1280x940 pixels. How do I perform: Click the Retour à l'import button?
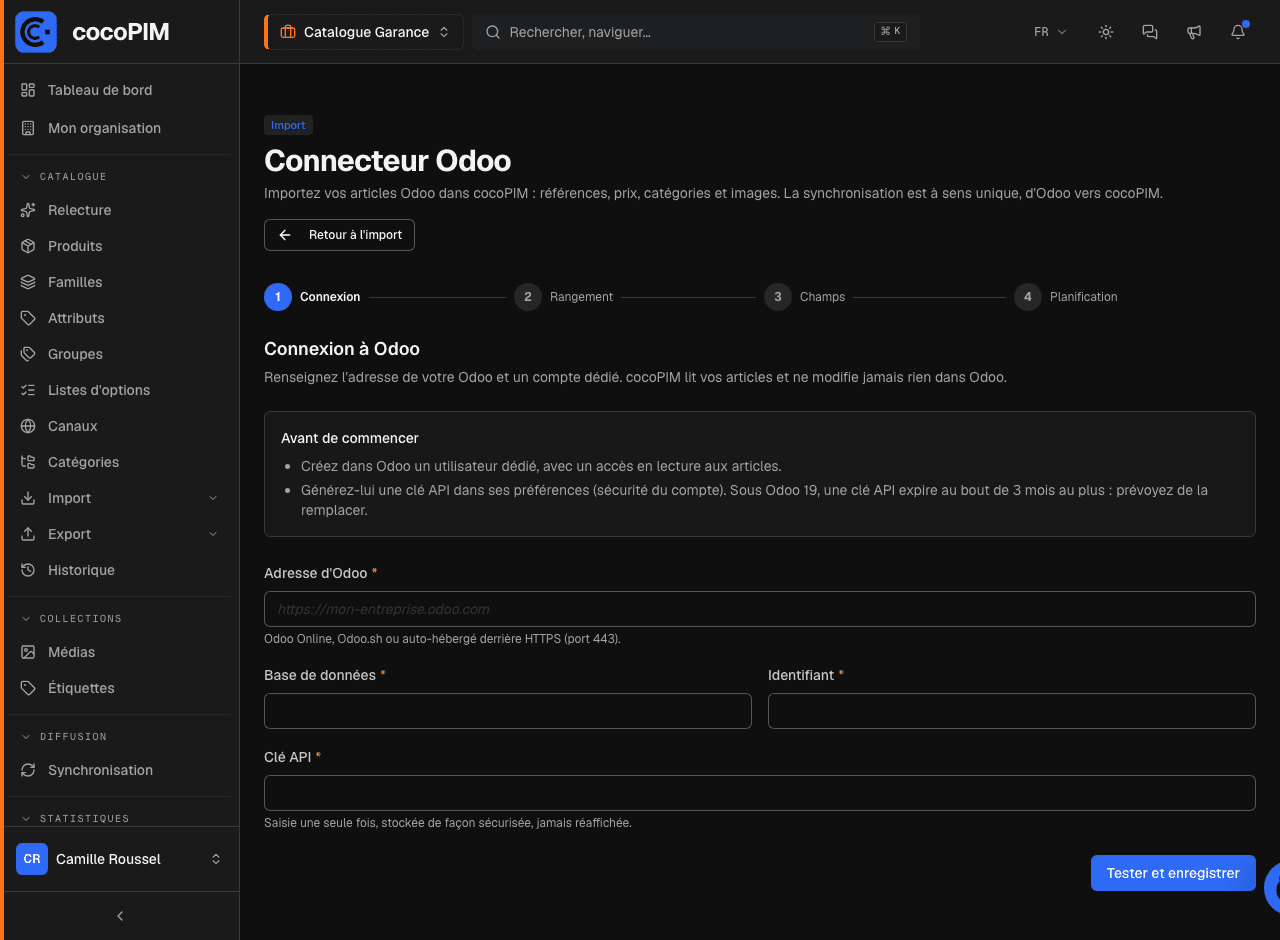coord(339,235)
